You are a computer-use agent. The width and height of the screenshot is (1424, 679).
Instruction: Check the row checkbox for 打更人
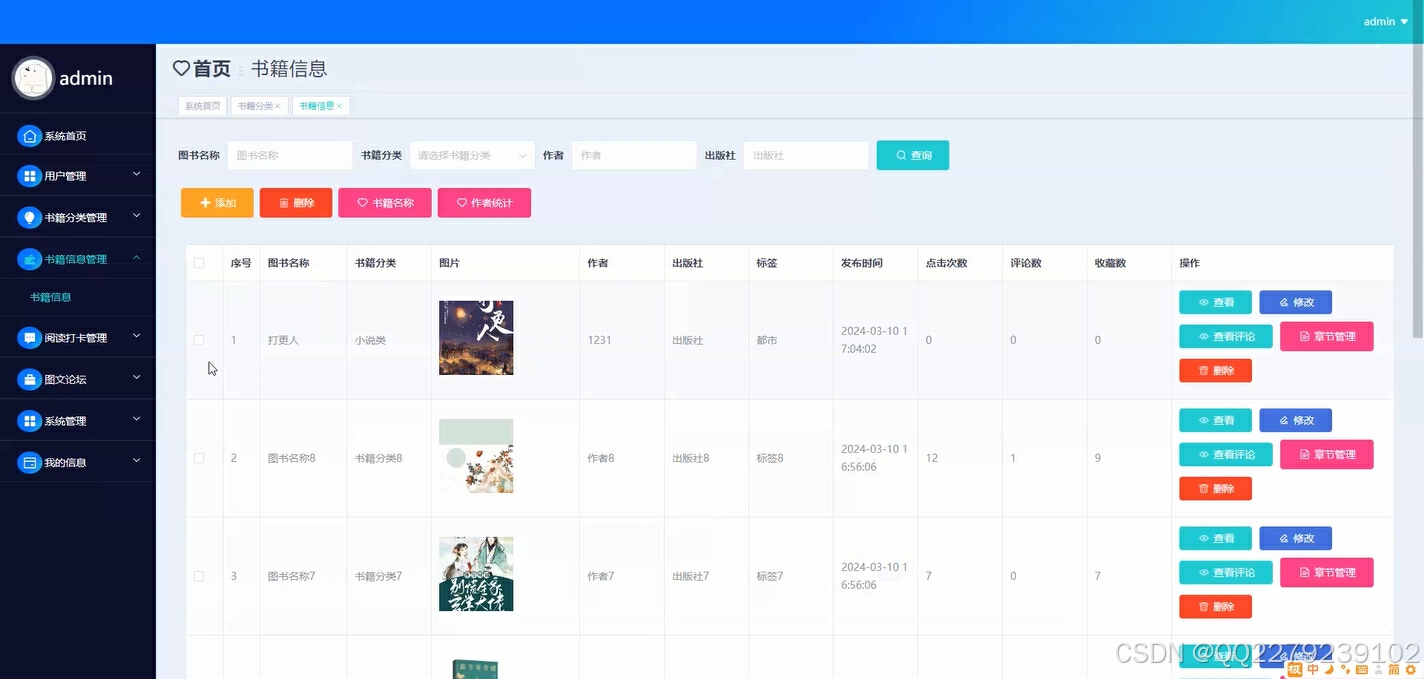(x=200, y=340)
